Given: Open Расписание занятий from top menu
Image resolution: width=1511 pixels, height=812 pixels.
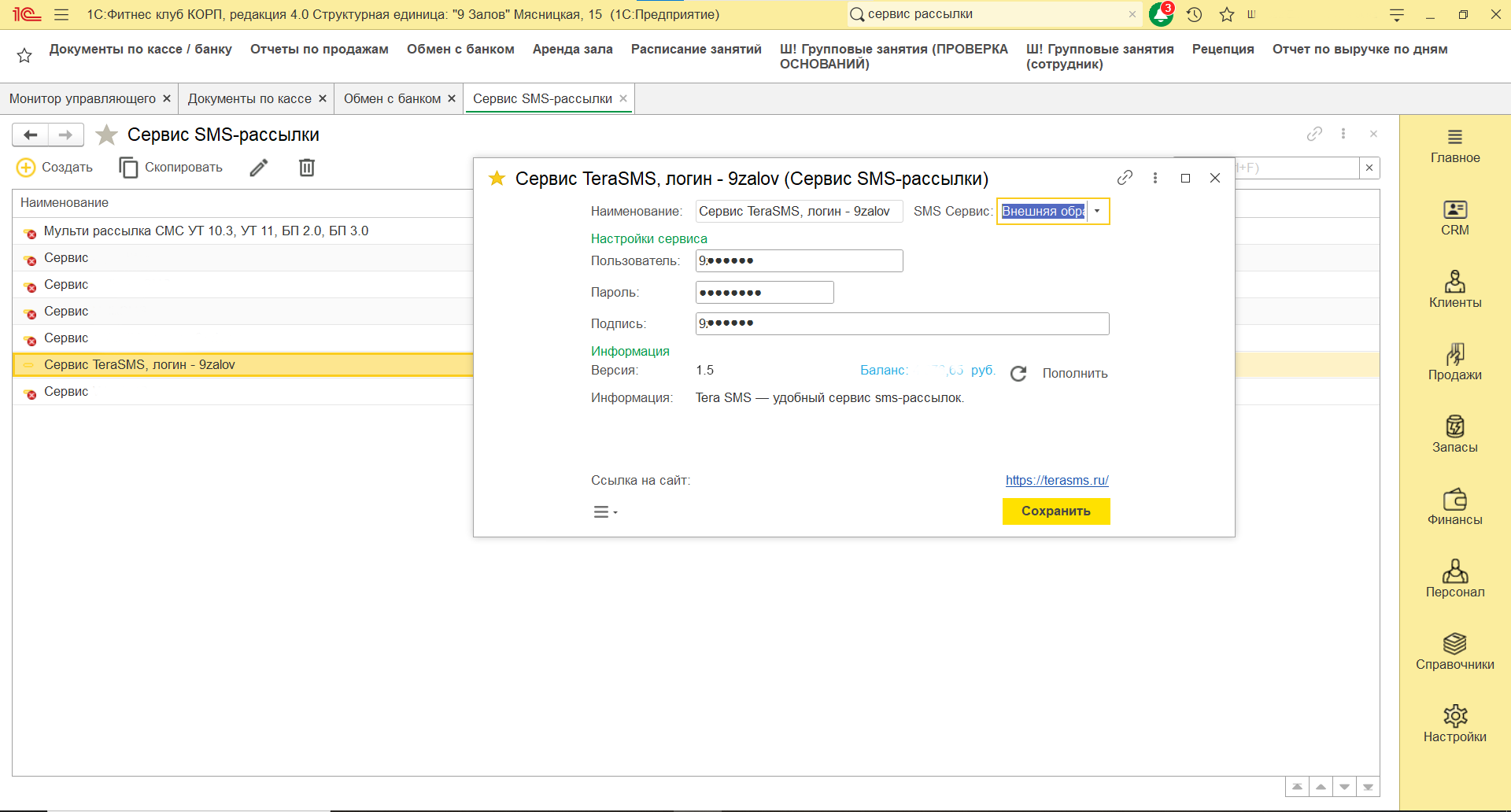Looking at the screenshot, I should (x=696, y=49).
